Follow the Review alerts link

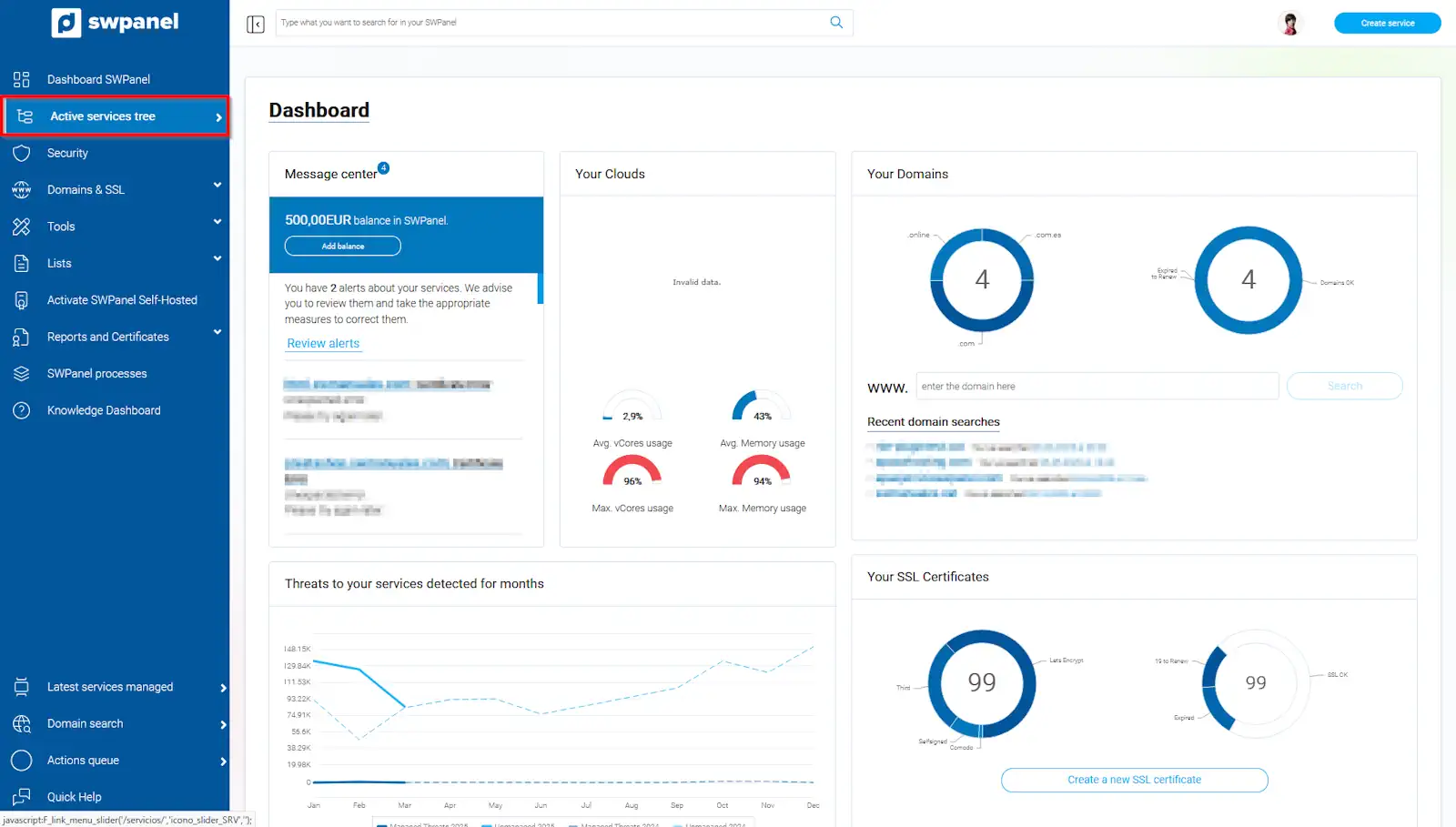(x=323, y=343)
